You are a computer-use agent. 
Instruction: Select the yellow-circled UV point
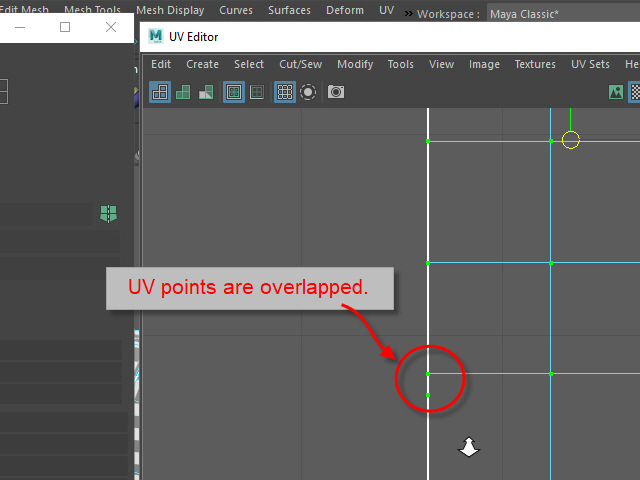tap(570, 140)
